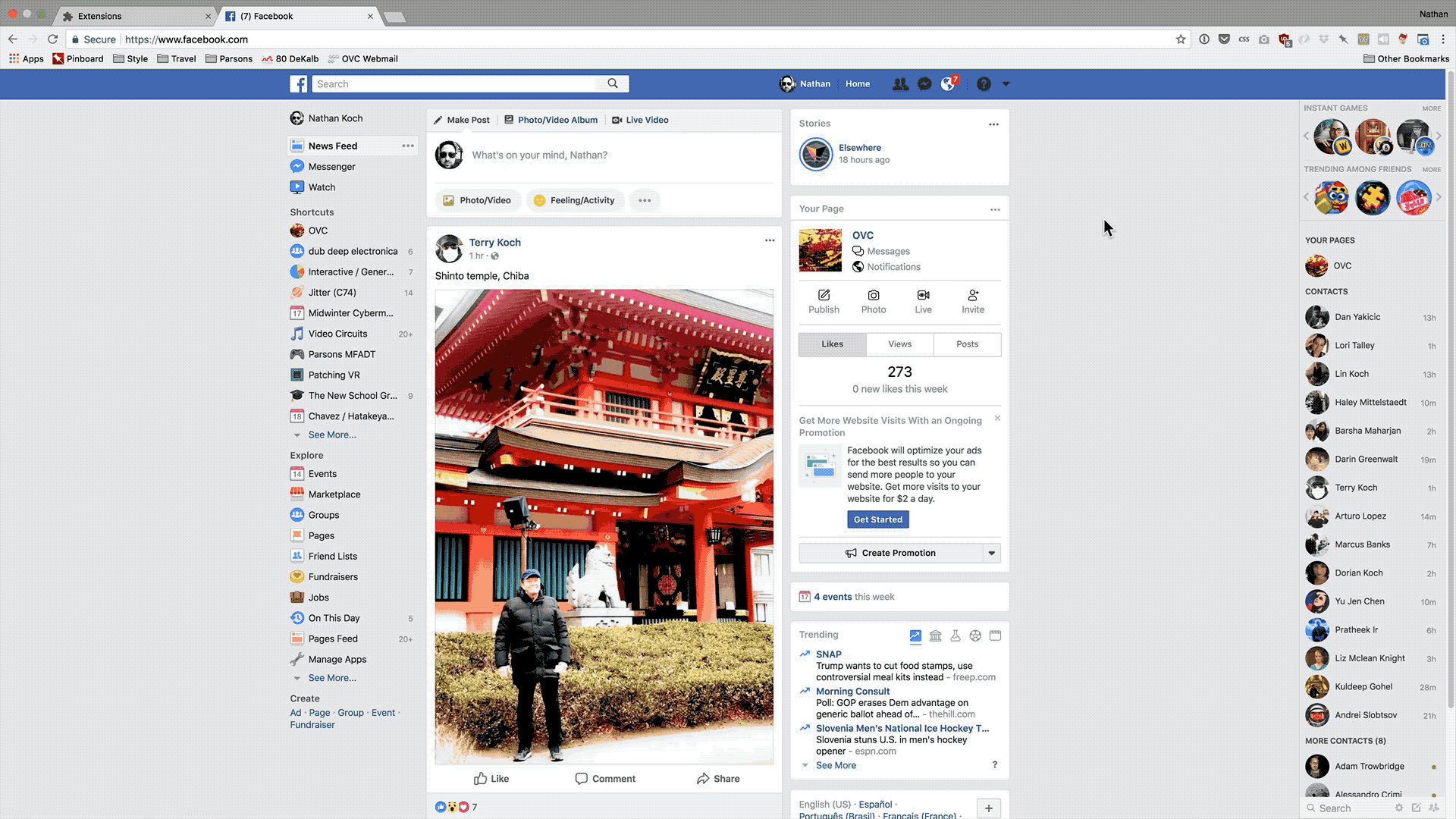Add Feeling/Activity to post
Viewport: 1456px width, 819px height.
point(575,201)
